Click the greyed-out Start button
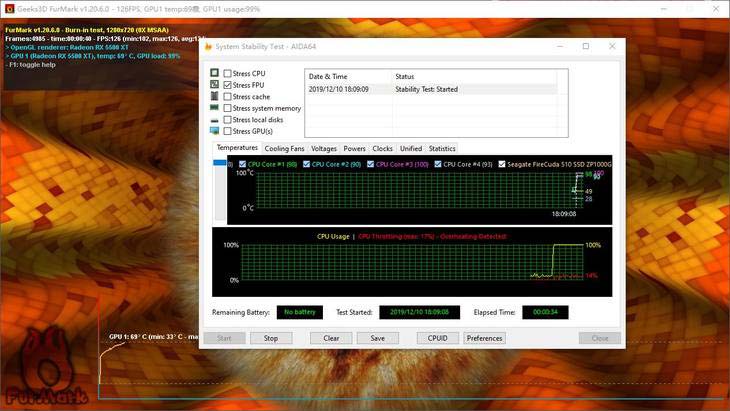 click(x=224, y=338)
